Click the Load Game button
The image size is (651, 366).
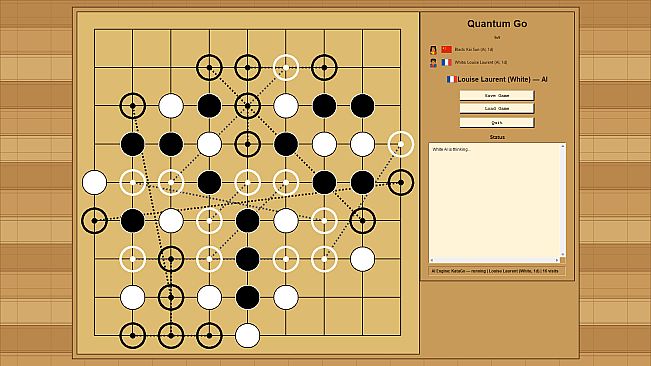[x=497, y=108]
